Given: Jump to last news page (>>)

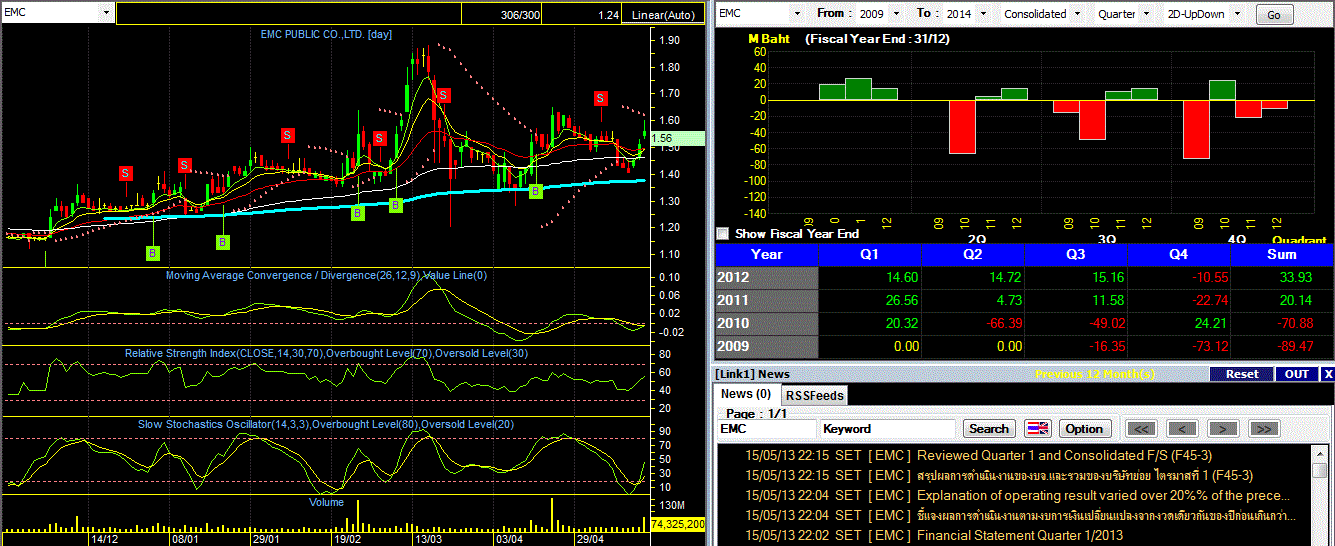Looking at the screenshot, I should tap(1264, 428).
